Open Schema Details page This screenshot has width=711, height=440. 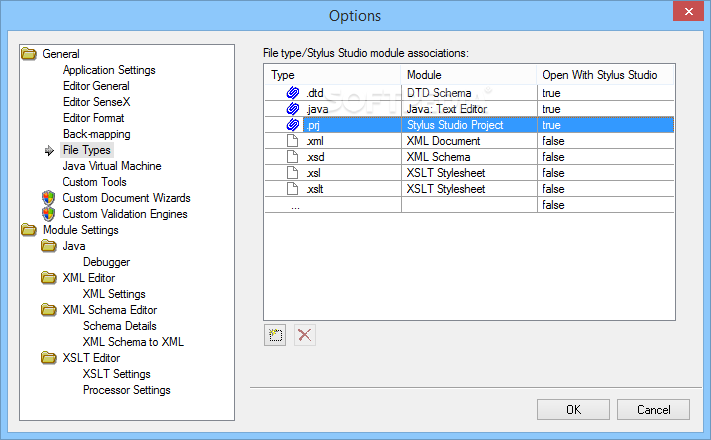pyautogui.click(x=120, y=326)
